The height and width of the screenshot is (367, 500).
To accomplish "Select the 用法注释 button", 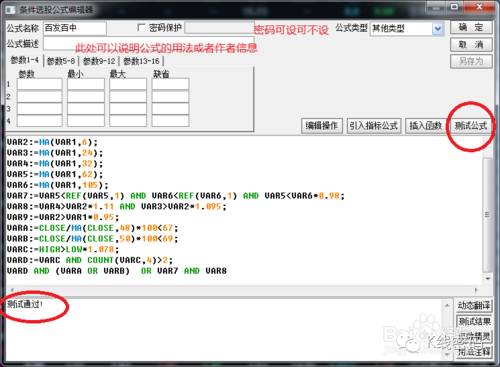I will 474,352.
